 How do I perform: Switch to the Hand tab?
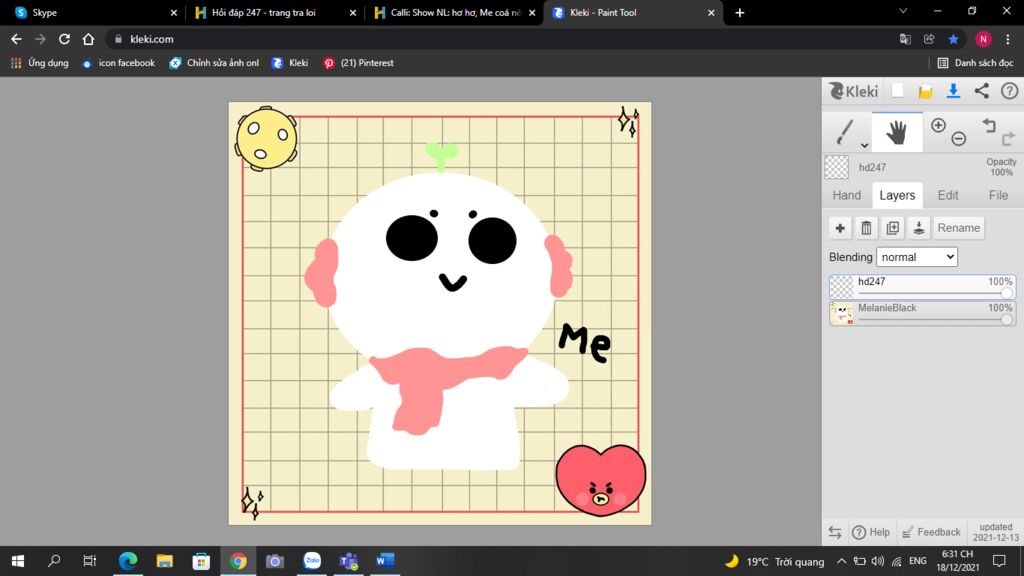tap(846, 195)
